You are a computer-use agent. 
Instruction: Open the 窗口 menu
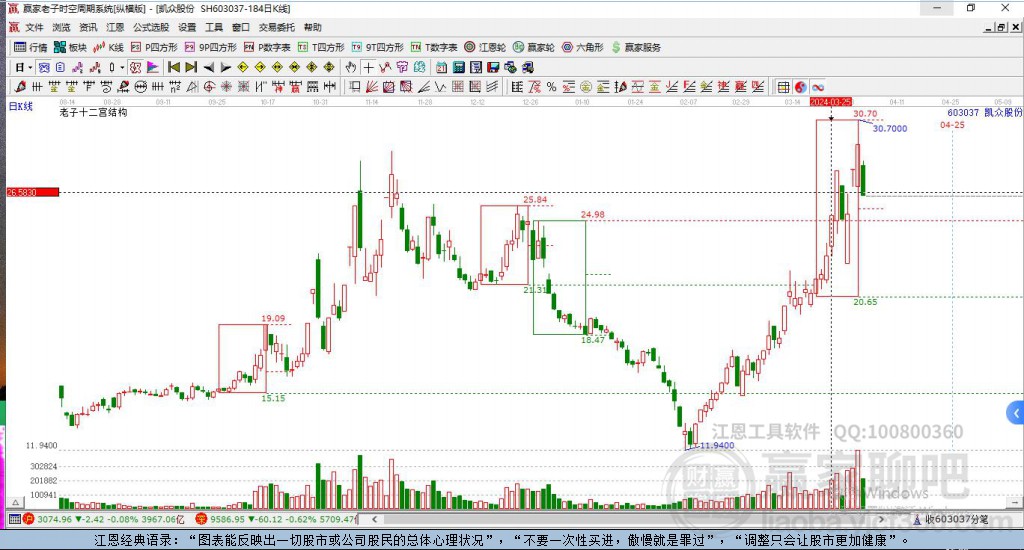(x=241, y=27)
